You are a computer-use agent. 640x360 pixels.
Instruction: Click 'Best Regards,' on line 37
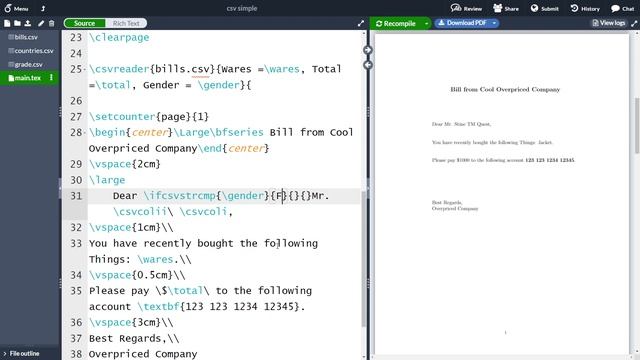coord(128,338)
